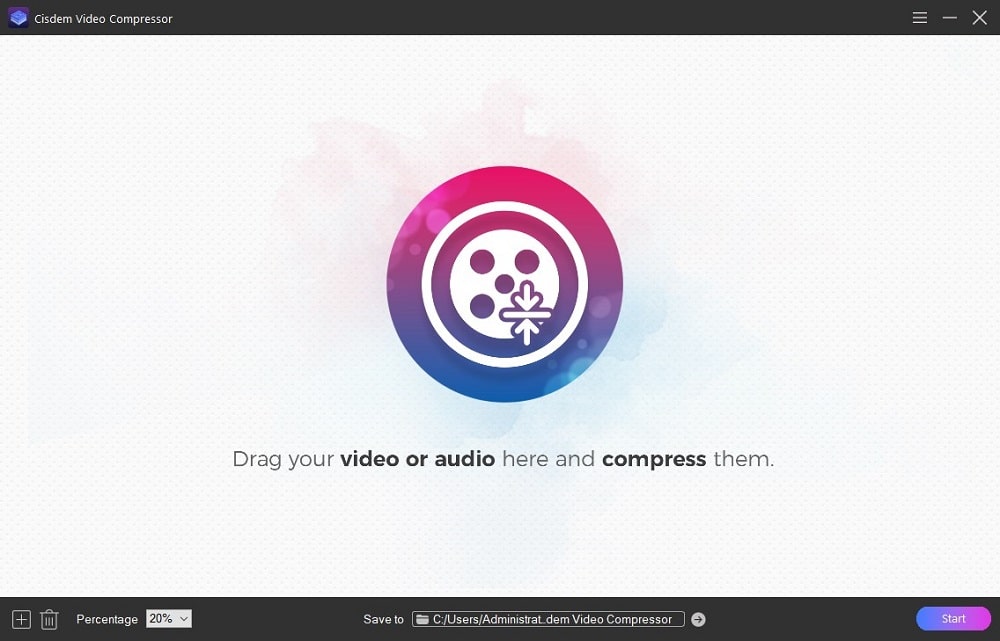The image size is (1000, 641).
Task: Click the 'Drag your video or audio' text
Action: coord(285,459)
